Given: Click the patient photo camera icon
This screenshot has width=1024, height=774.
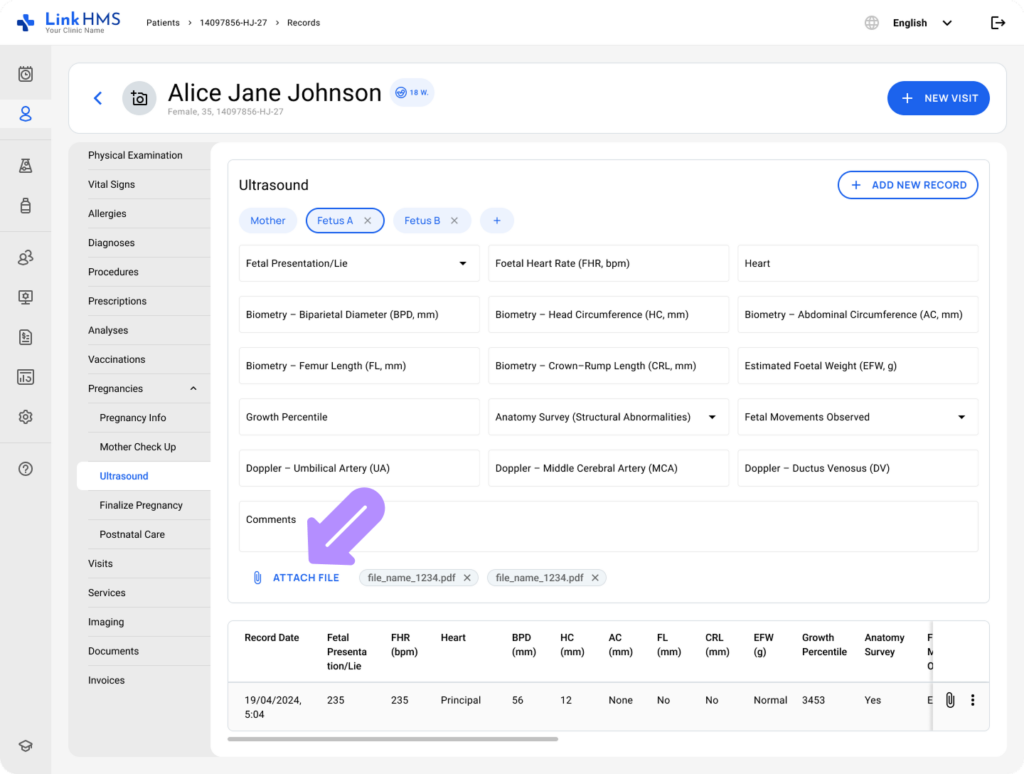Looking at the screenshot, I should click(139, 98).
